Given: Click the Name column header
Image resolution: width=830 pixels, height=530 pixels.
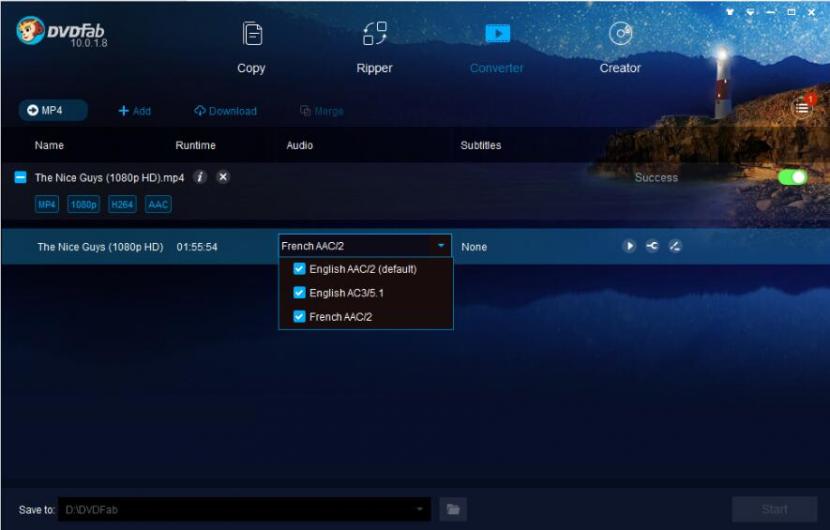Looking at the screenshot, I should click(x=49, y=145).
